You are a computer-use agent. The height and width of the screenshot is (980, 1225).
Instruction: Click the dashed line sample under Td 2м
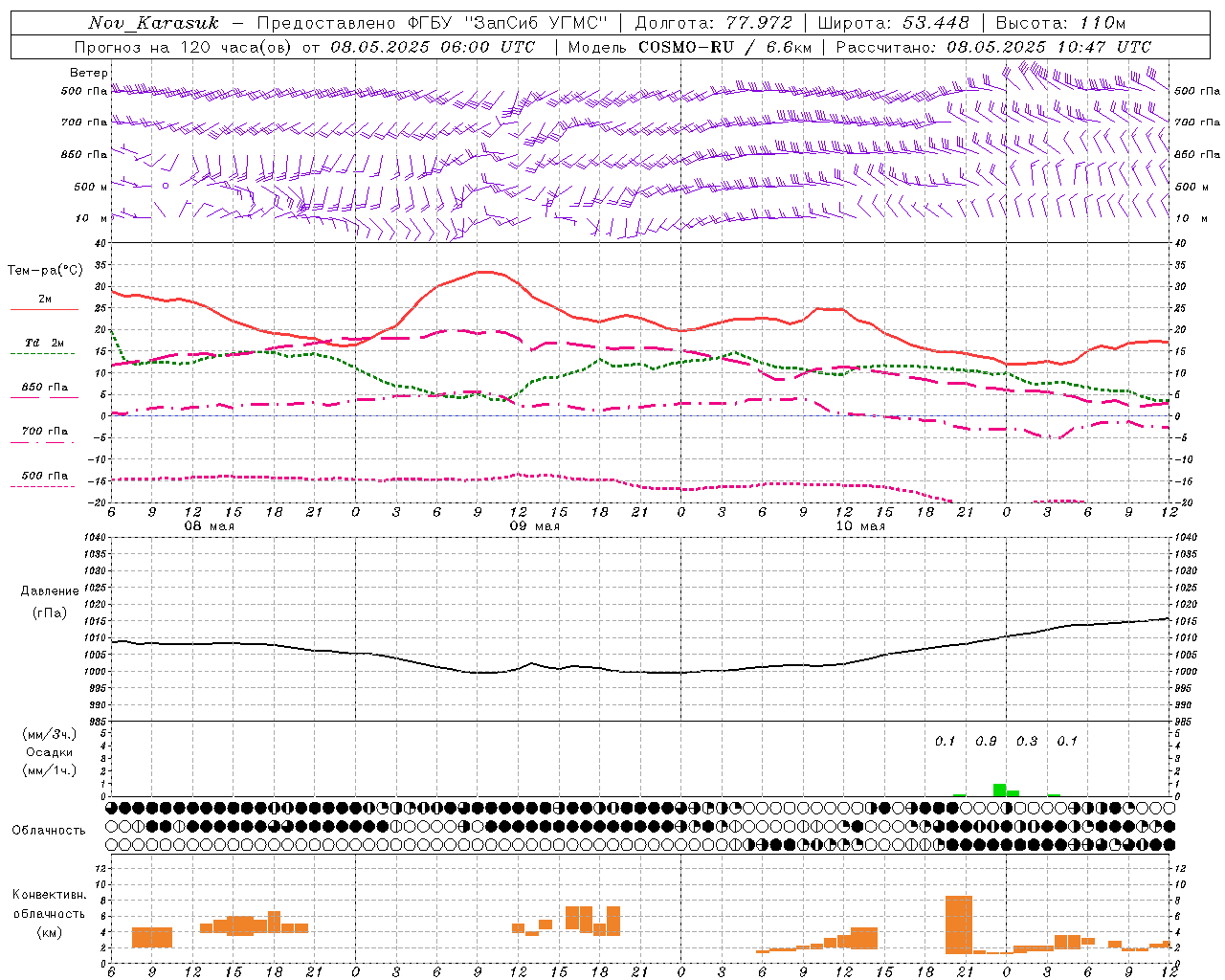pyautogui.click(x=44, y=354)
